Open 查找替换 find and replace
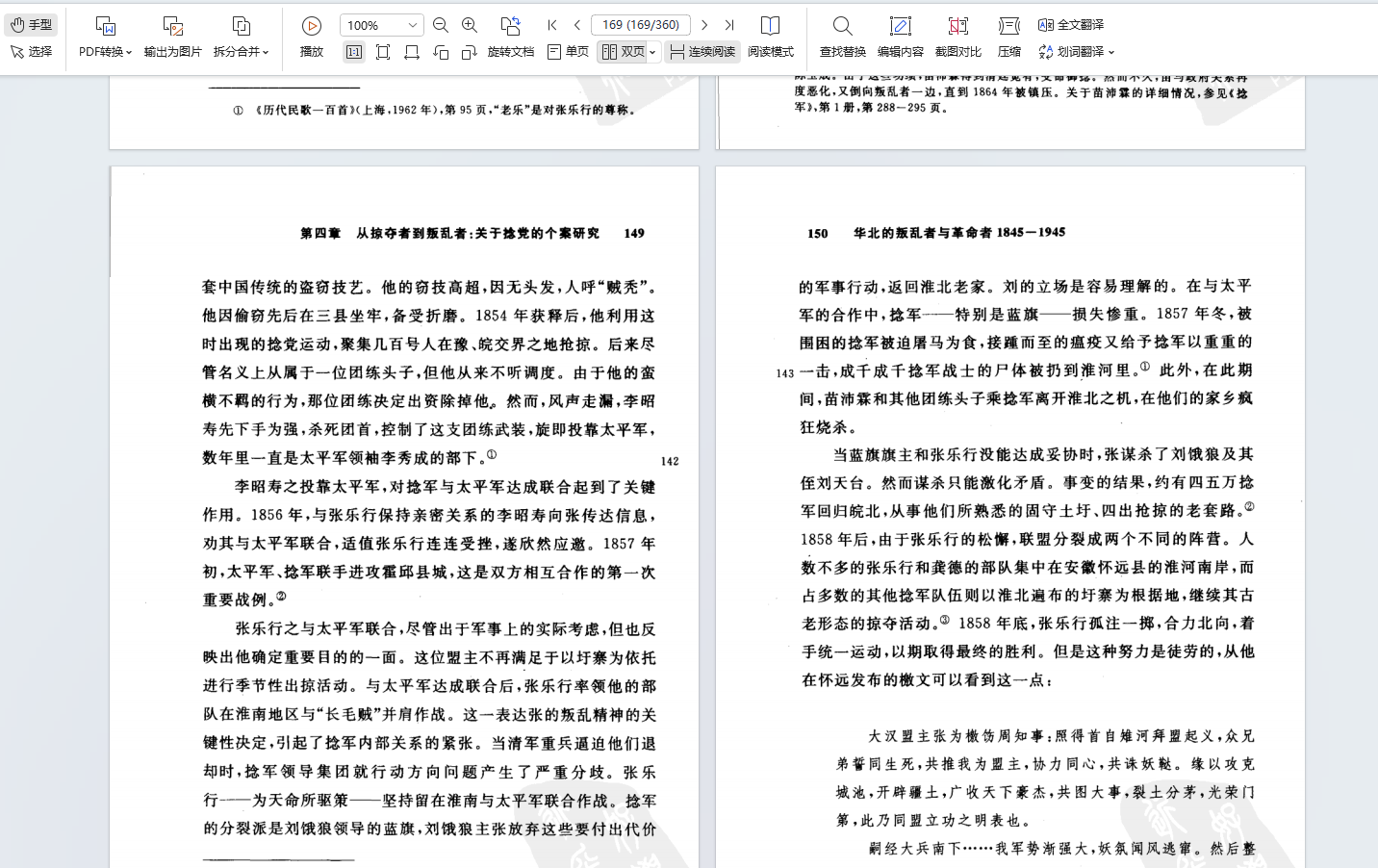The image size is (1378, 868). [x=843, y=37]
